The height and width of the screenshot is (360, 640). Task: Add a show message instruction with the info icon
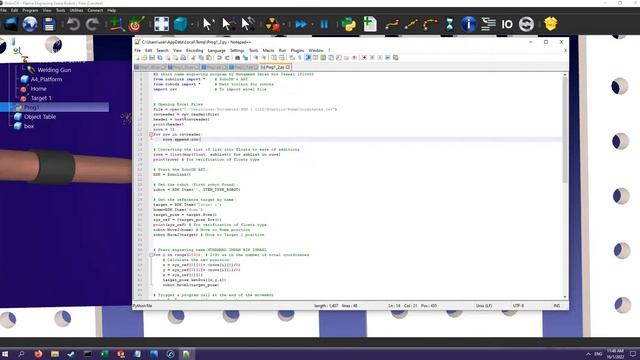(469, 24)
